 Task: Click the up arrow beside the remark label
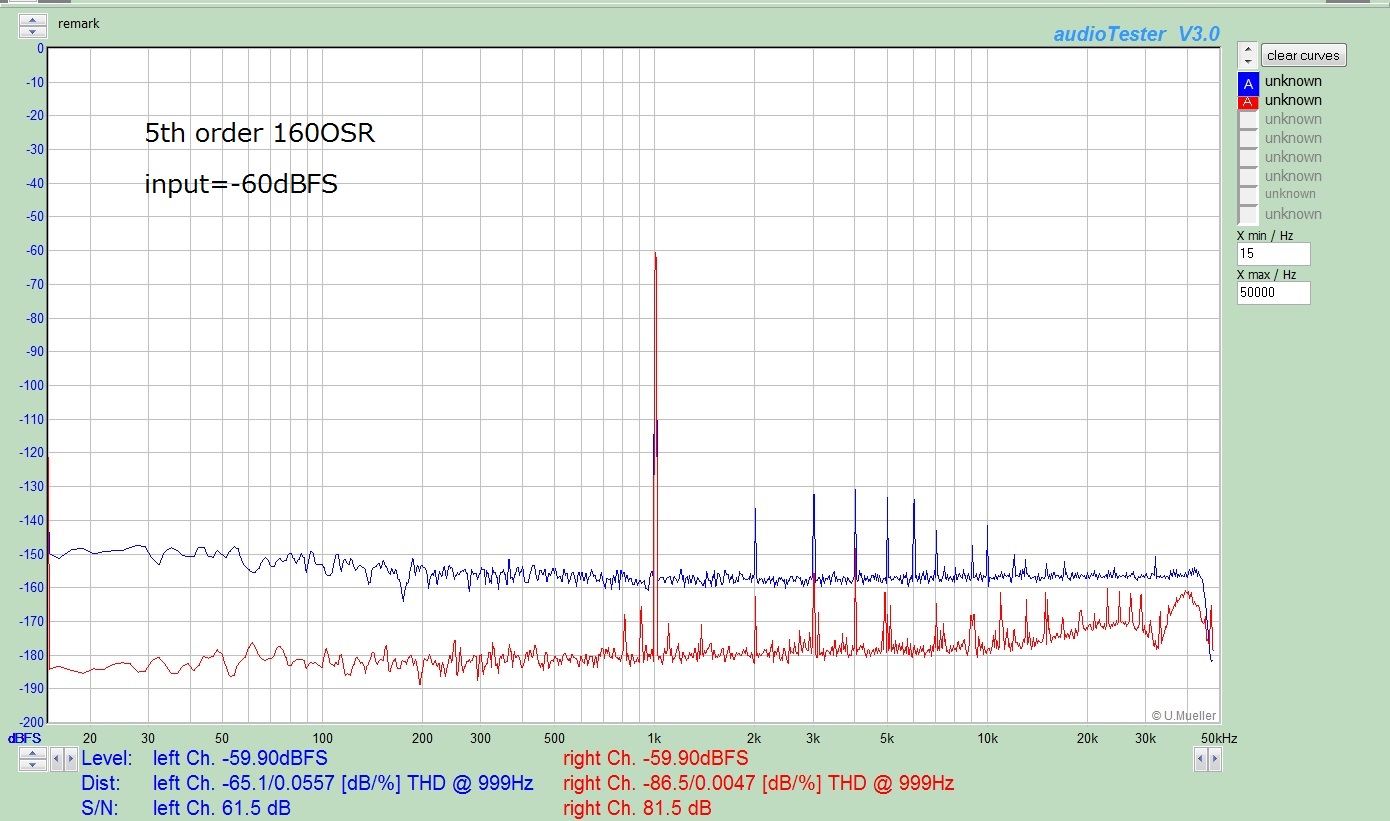(x=32, y=20)
